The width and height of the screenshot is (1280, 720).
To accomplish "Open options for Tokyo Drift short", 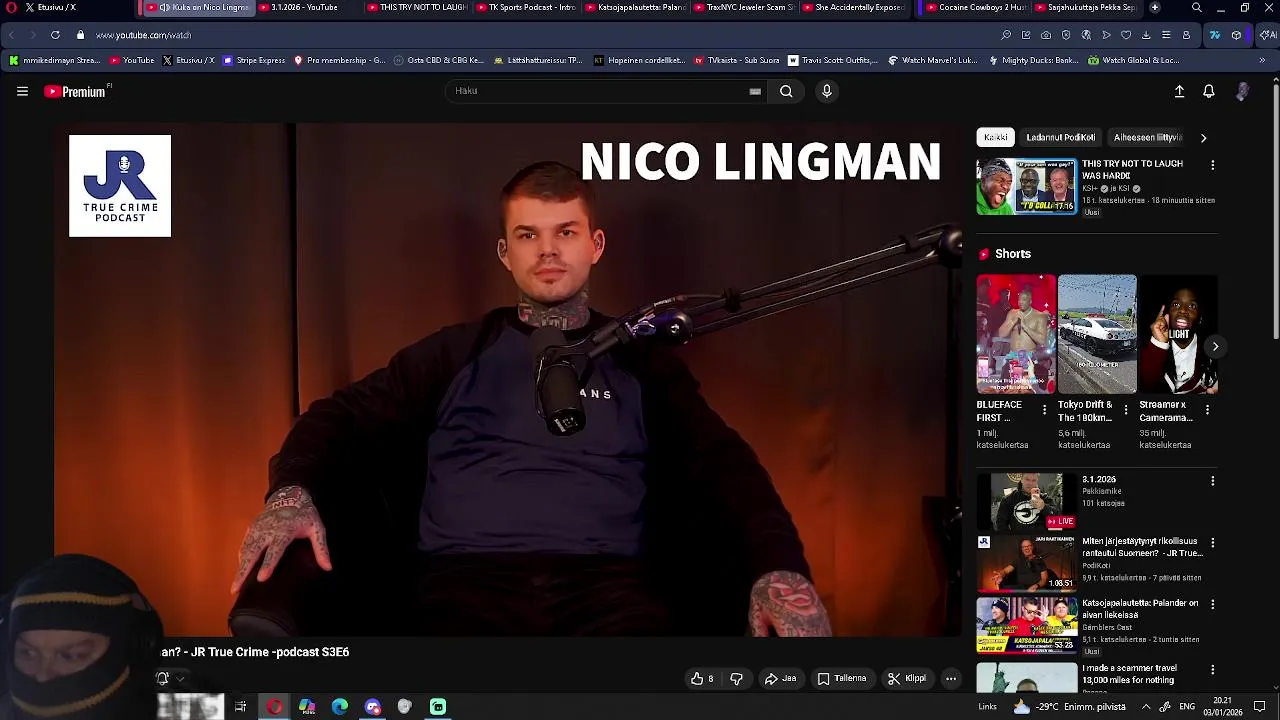I will [x=1125, y=410].
